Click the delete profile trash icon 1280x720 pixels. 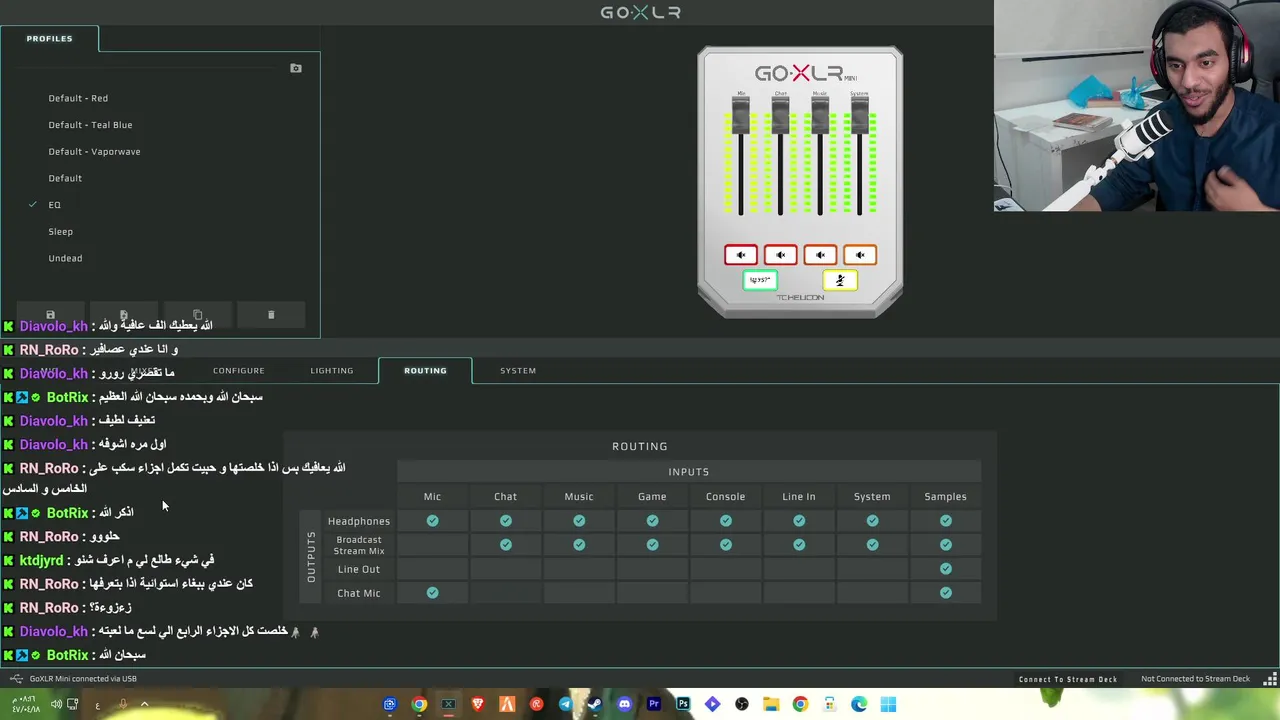pos(271,315)
